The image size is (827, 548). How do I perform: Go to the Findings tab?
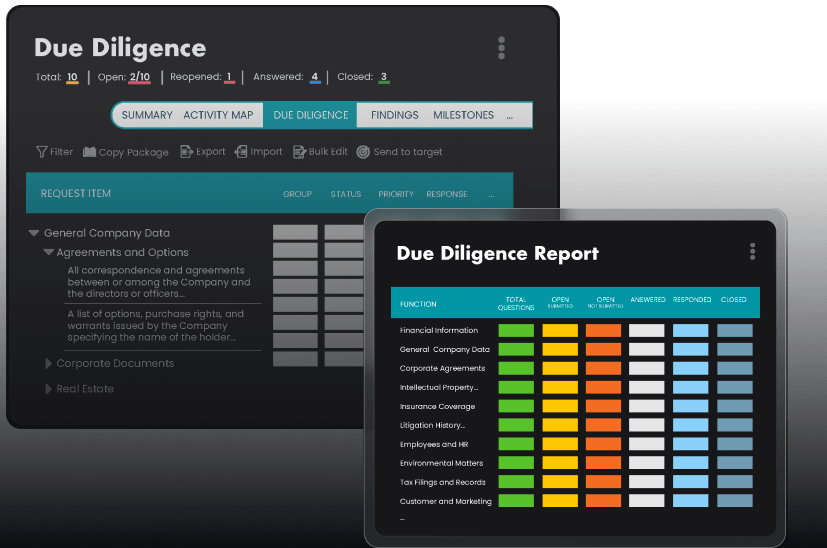pos(394,115)
